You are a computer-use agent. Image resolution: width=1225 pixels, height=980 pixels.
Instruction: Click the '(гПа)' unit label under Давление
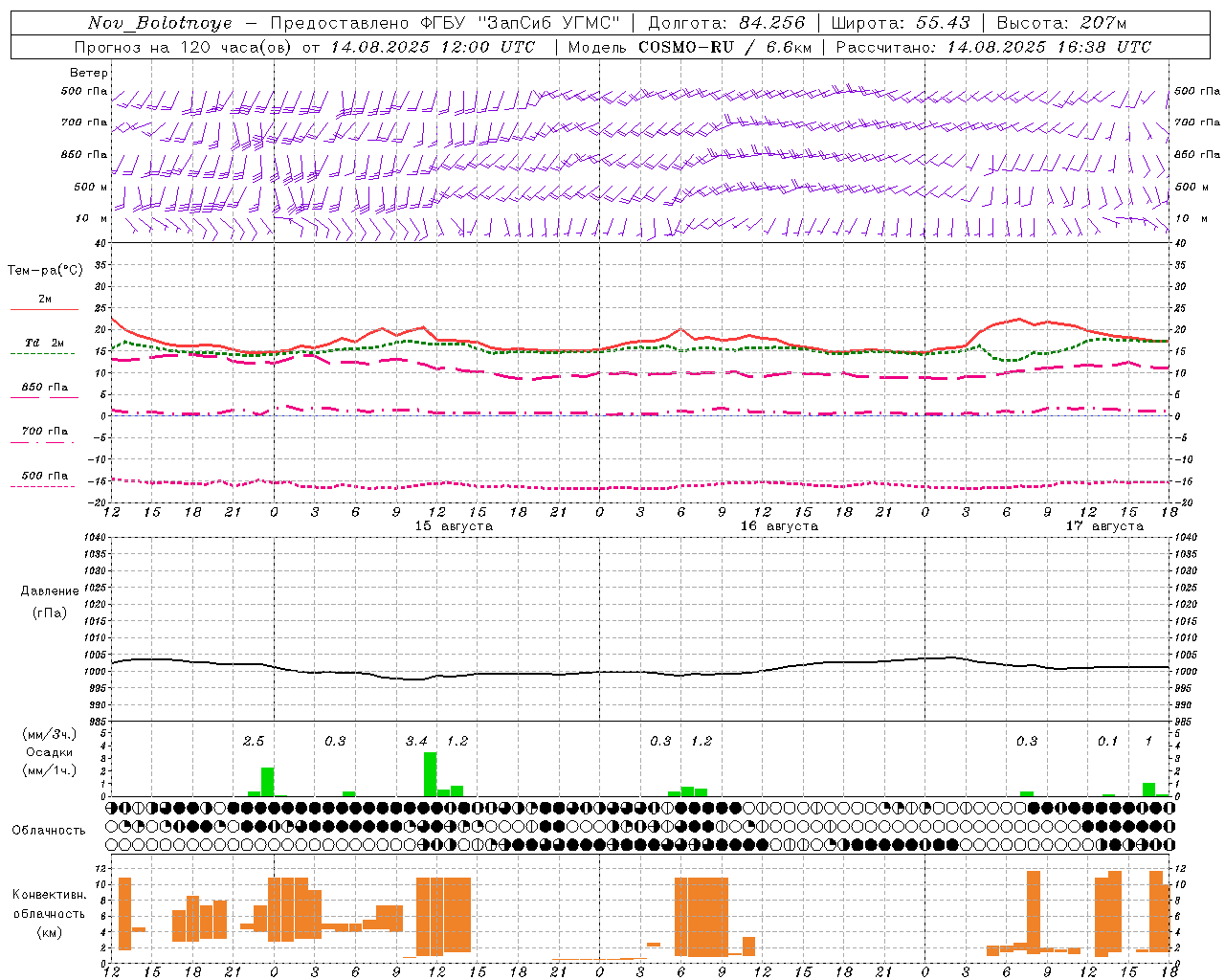(50, 612)
